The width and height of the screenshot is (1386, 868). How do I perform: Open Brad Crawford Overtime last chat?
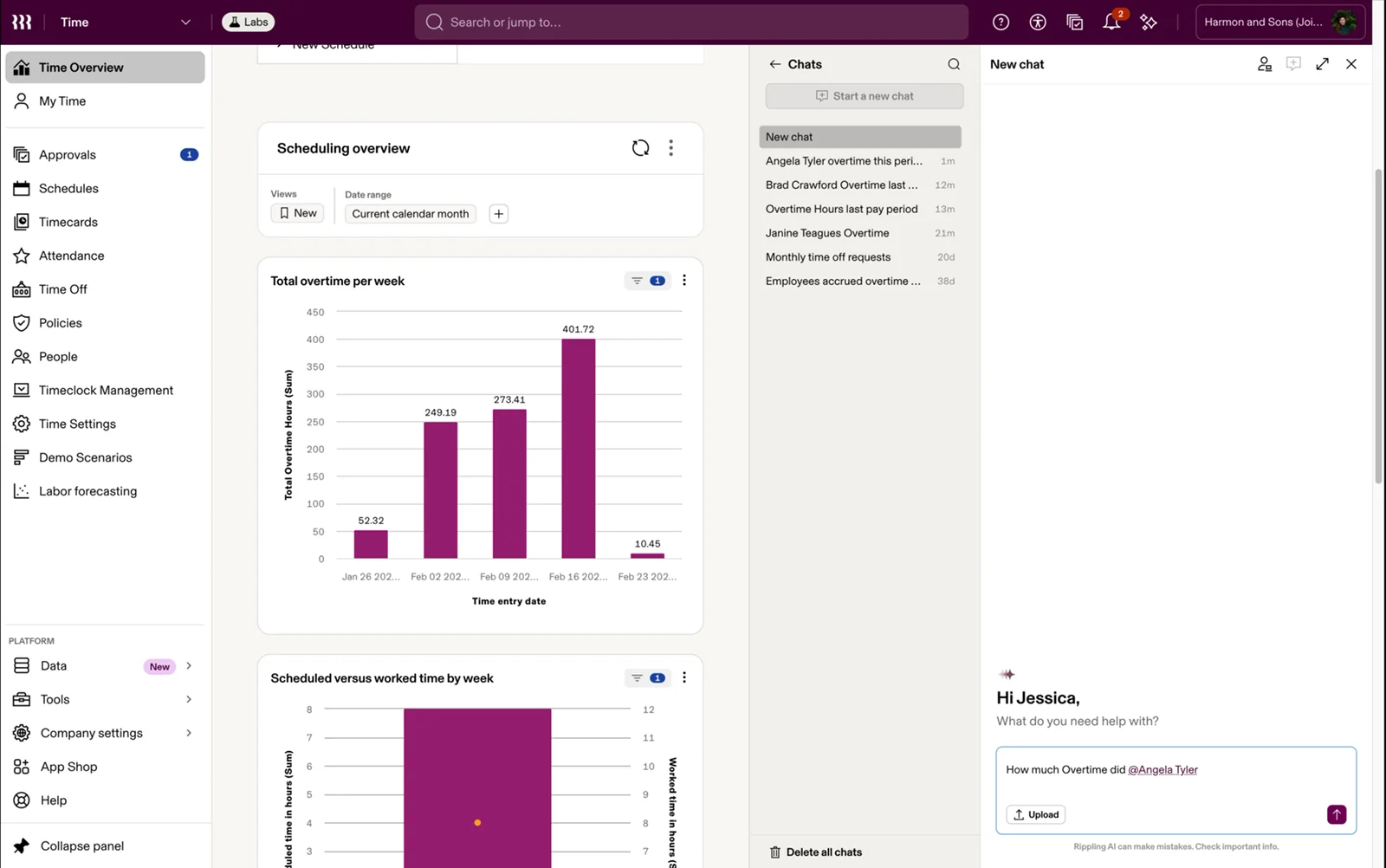coord(860,185)
